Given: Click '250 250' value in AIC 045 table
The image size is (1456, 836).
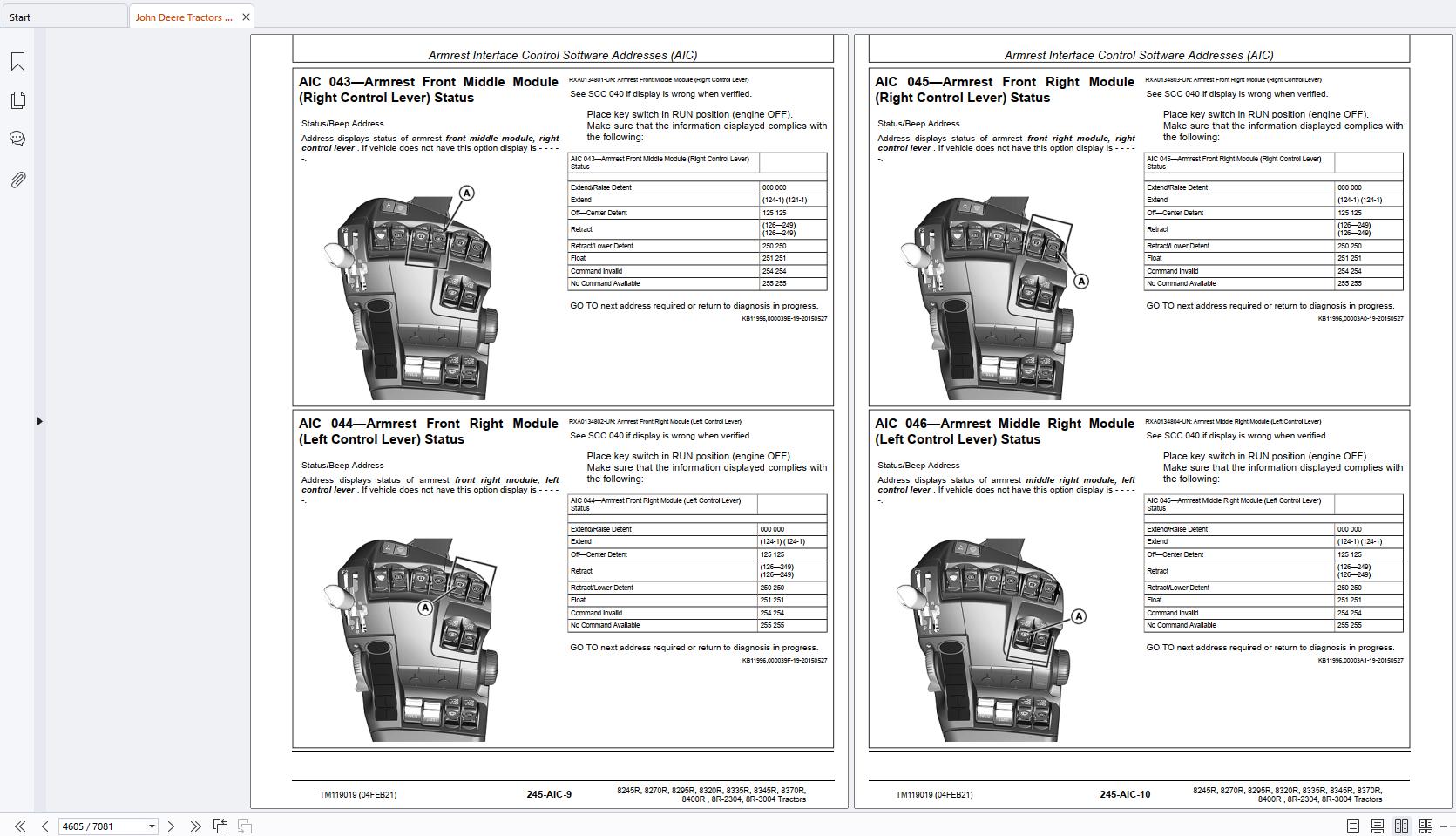Looking at the screenshot, I should tap(1350, 246).
